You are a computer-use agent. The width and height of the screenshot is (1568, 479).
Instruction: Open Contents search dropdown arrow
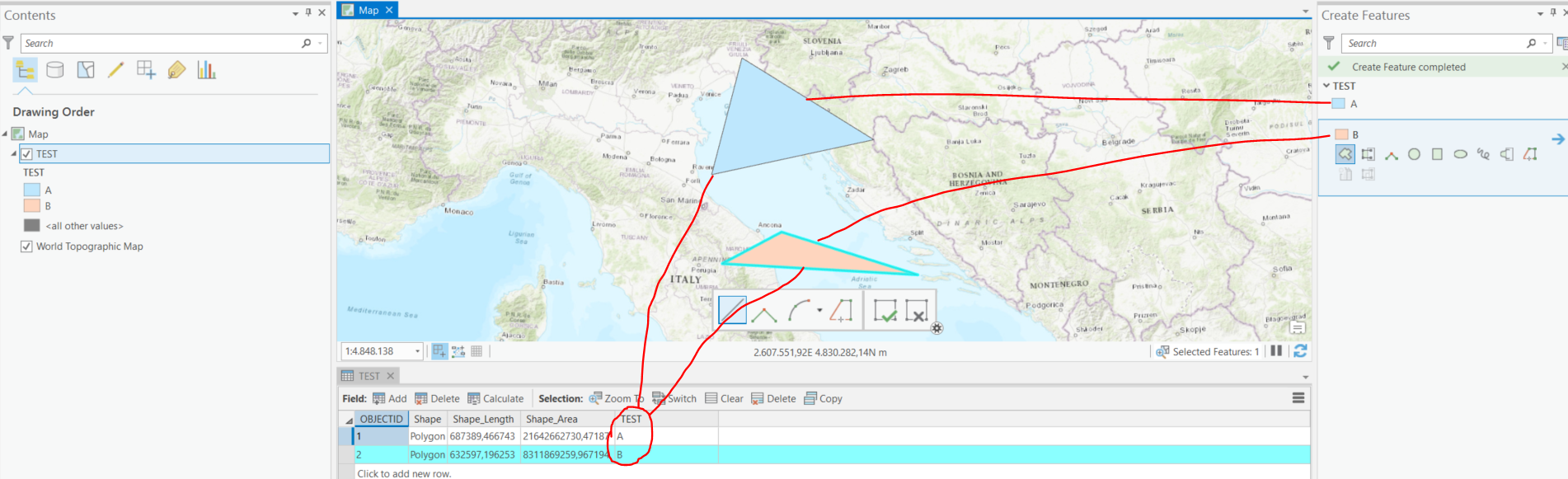[320, 43]
